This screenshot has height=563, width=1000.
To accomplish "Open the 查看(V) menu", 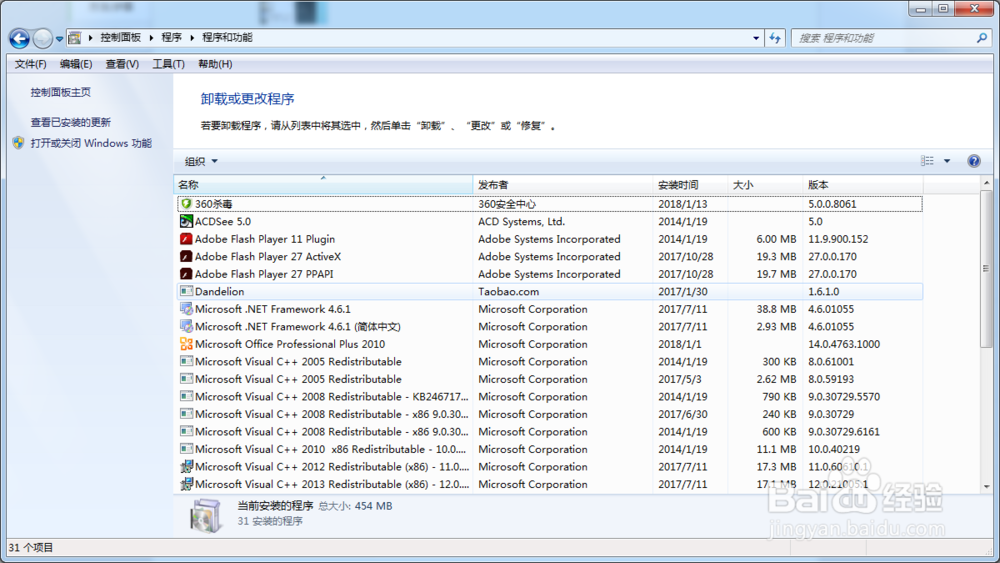I will click(122, 64).
